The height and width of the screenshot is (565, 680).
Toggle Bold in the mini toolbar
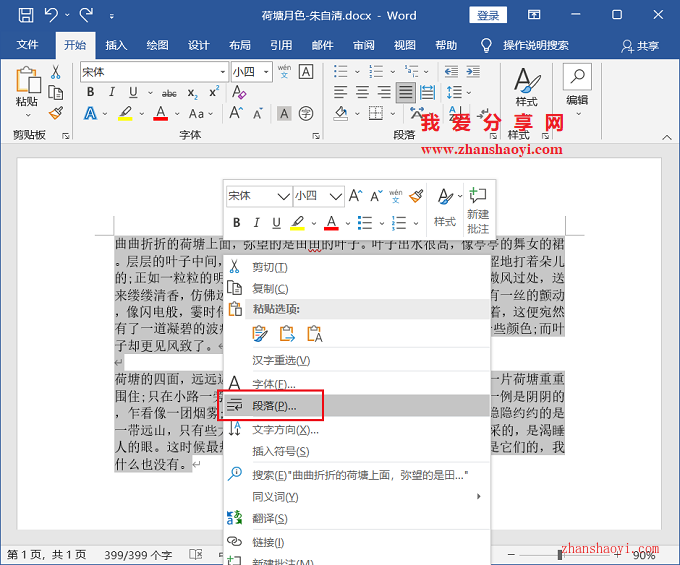236,222
